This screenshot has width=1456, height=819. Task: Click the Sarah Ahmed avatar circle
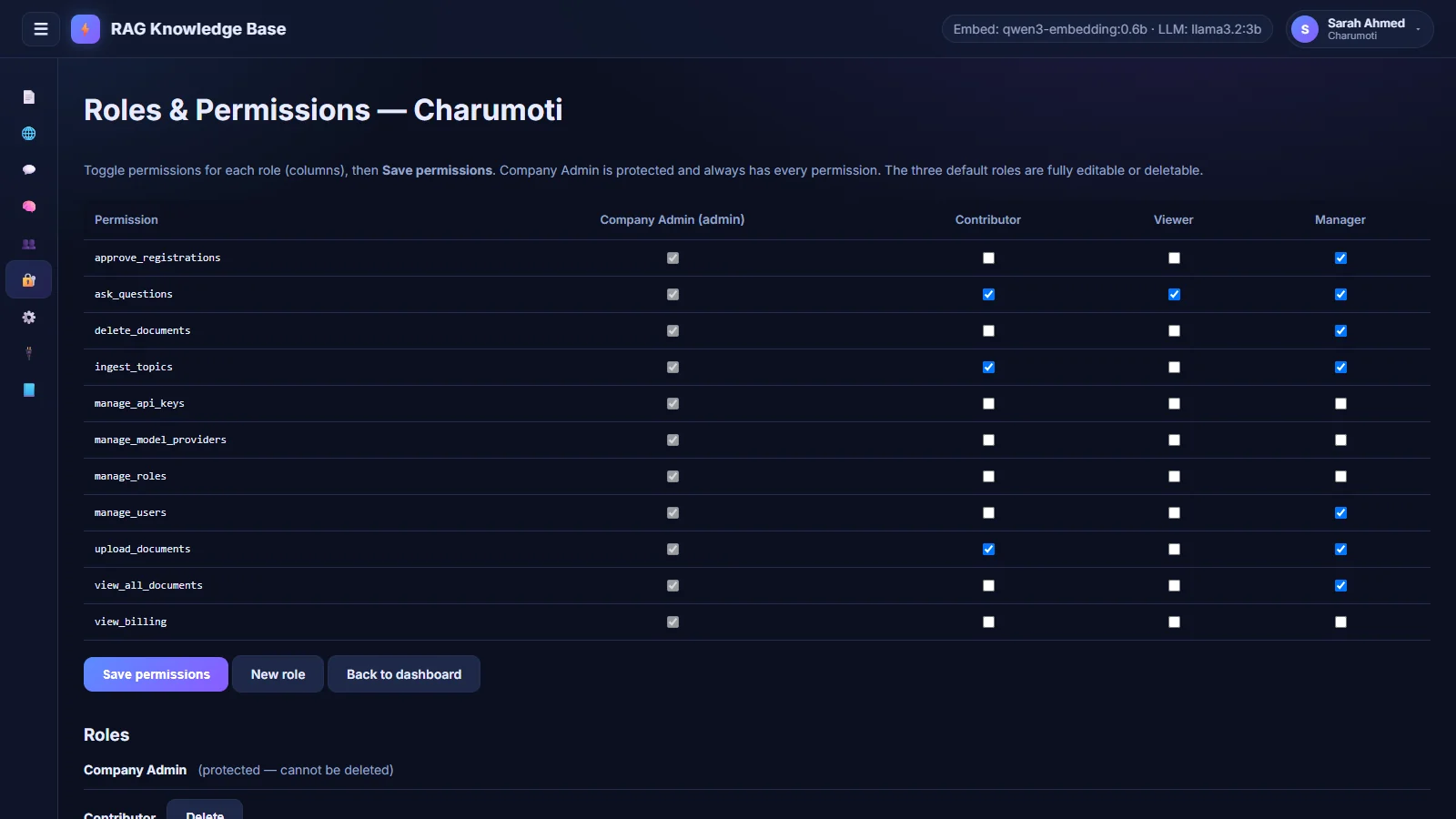click(x=1305, y=29)
